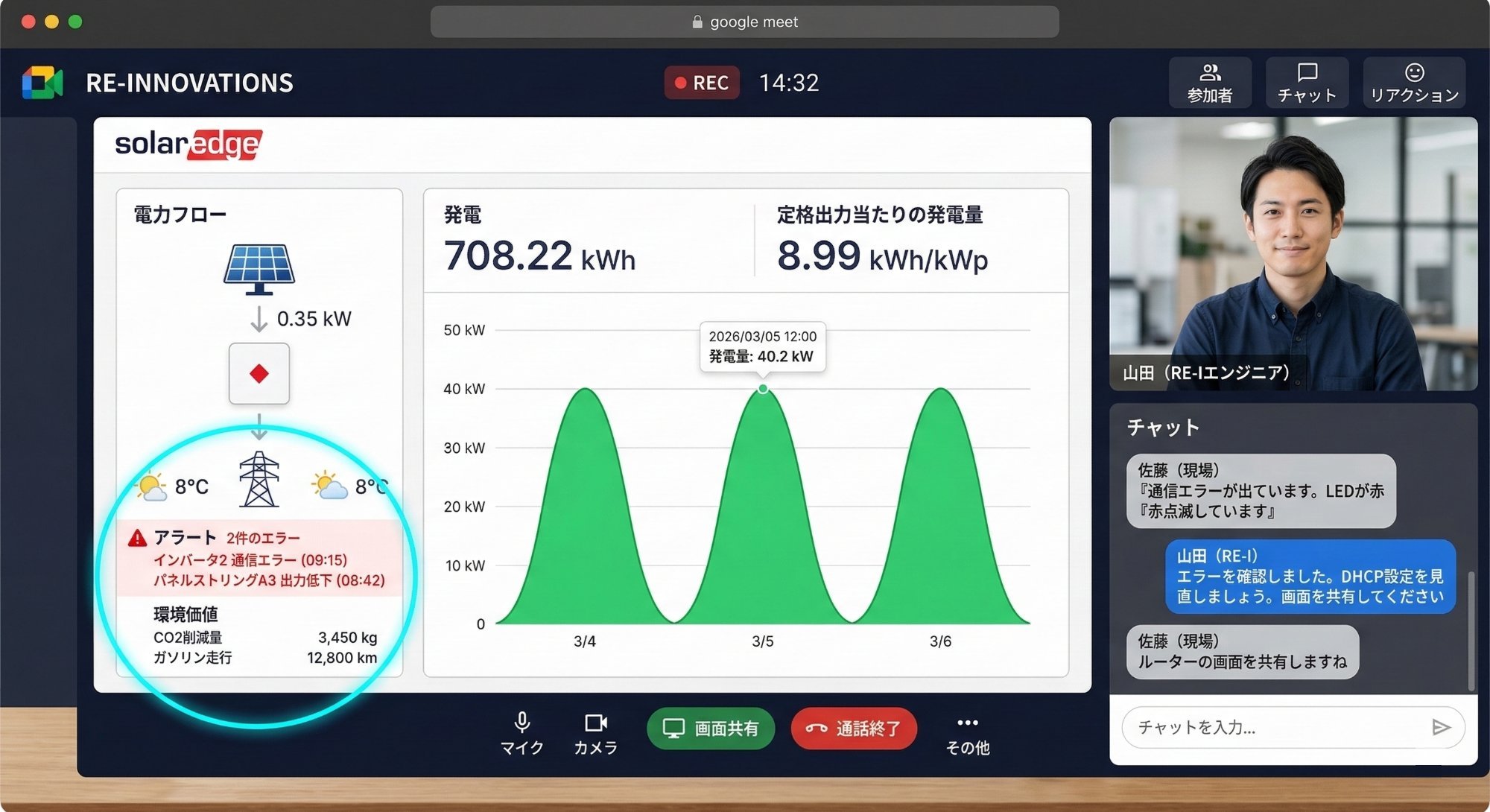
Task: Open the チャット panel from the top bar
Action: point(1306,82)
